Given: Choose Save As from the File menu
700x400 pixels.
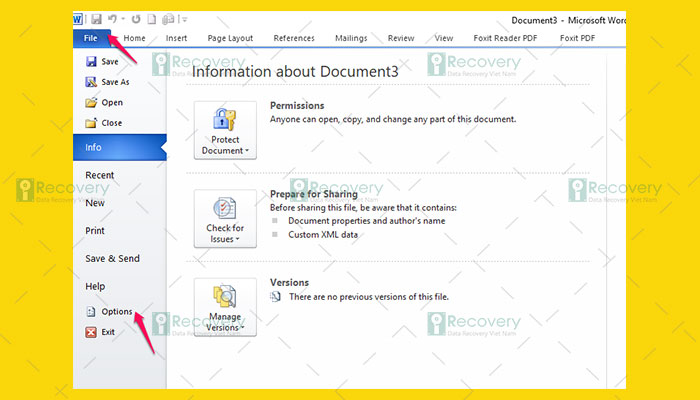Looking at the screenshot, I should tap(115, 82).
